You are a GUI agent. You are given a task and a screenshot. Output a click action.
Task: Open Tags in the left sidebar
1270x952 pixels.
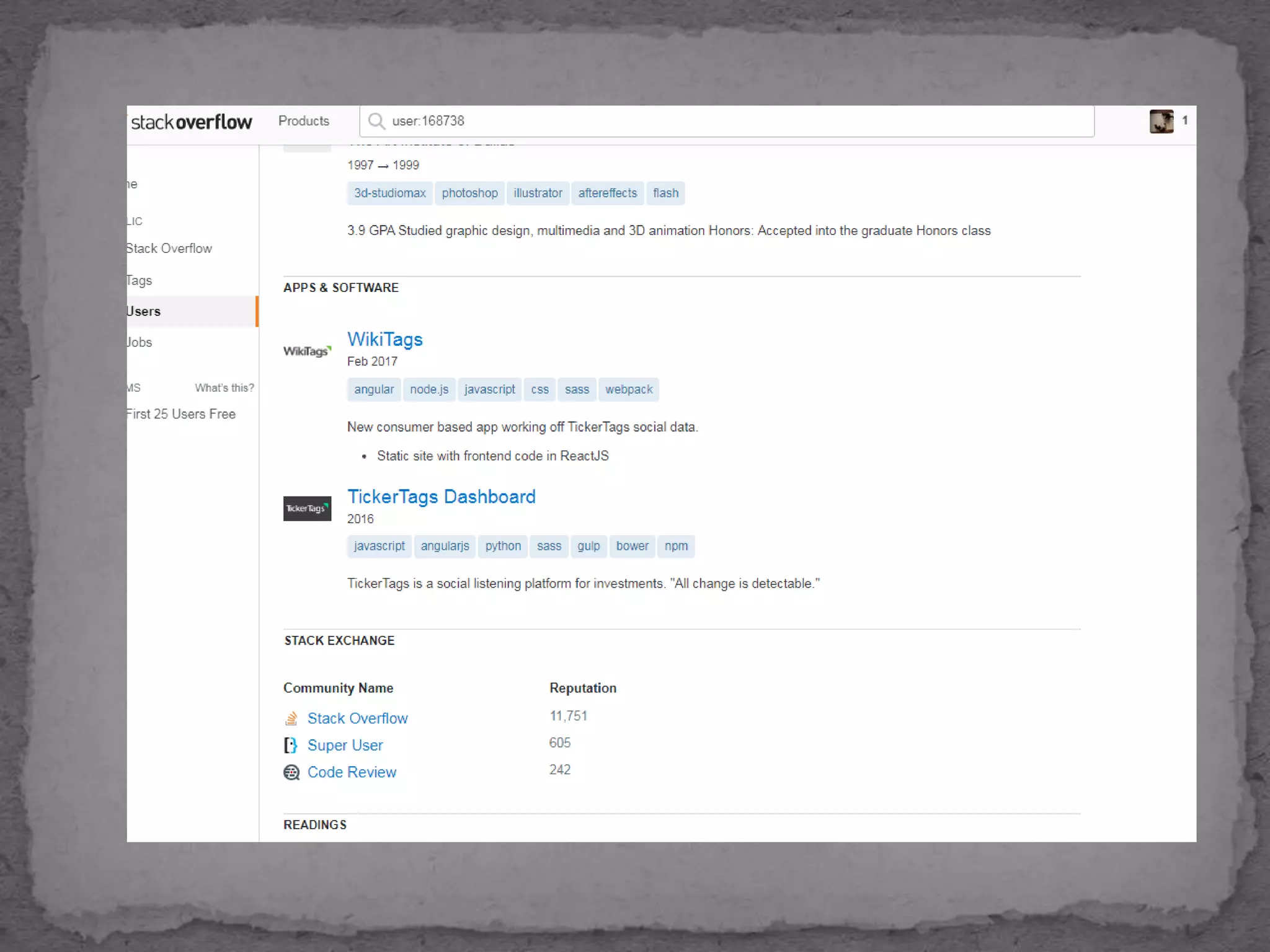pyautogui.click(x=140, y=280)
